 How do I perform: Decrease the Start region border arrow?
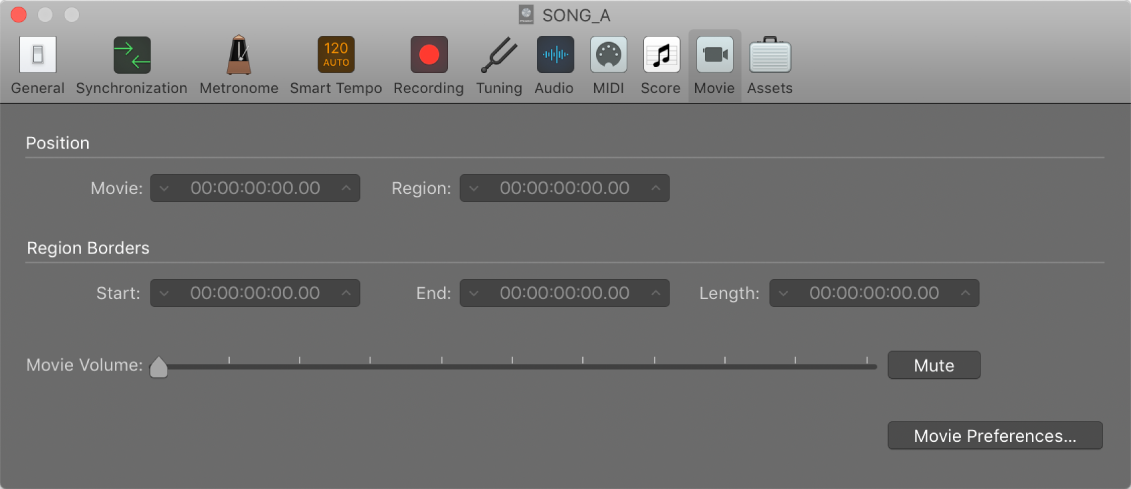coord(164,293)
